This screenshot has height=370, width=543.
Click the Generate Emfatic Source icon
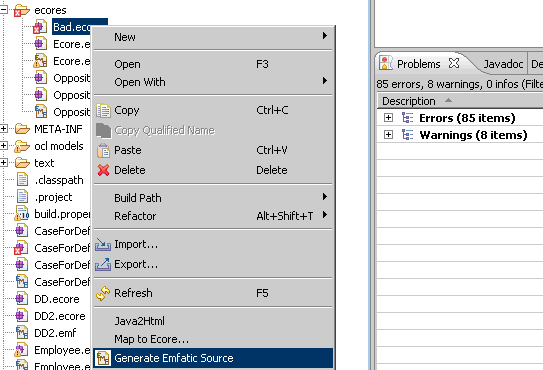click(103, 358)
